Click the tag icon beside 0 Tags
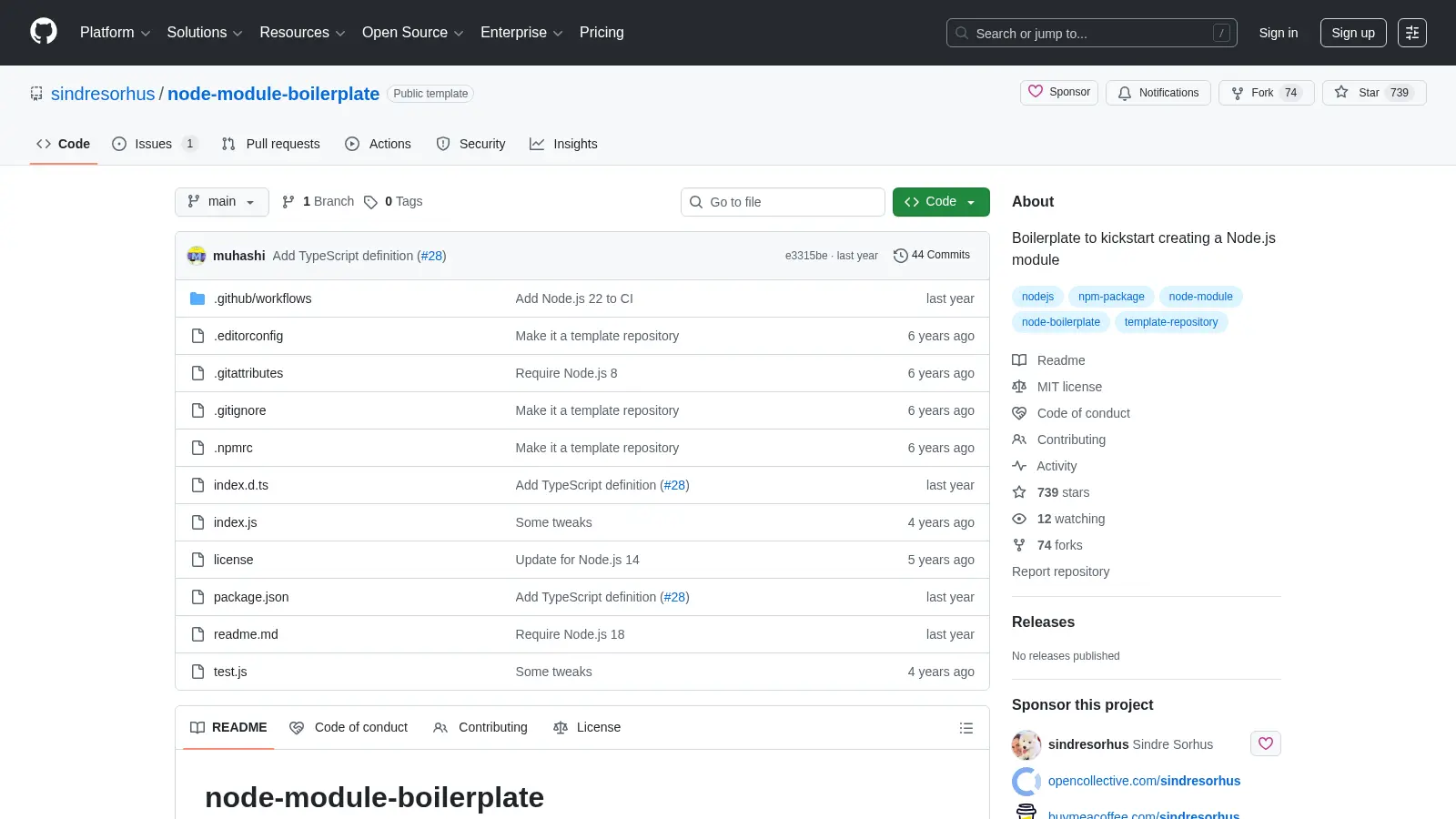Viewport: 1456px width, 819px height. (370, 202)
